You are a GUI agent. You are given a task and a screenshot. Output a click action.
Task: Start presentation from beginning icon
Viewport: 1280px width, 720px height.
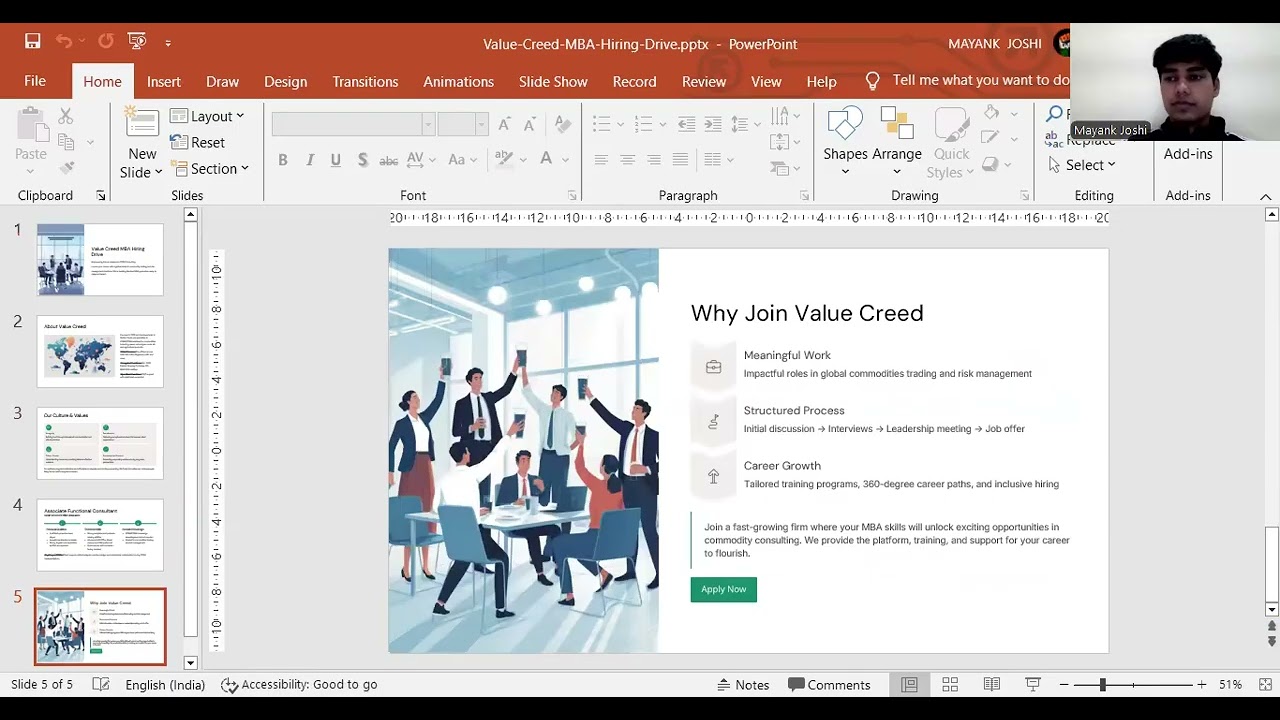pyautogui.click(x=137, y=41)
